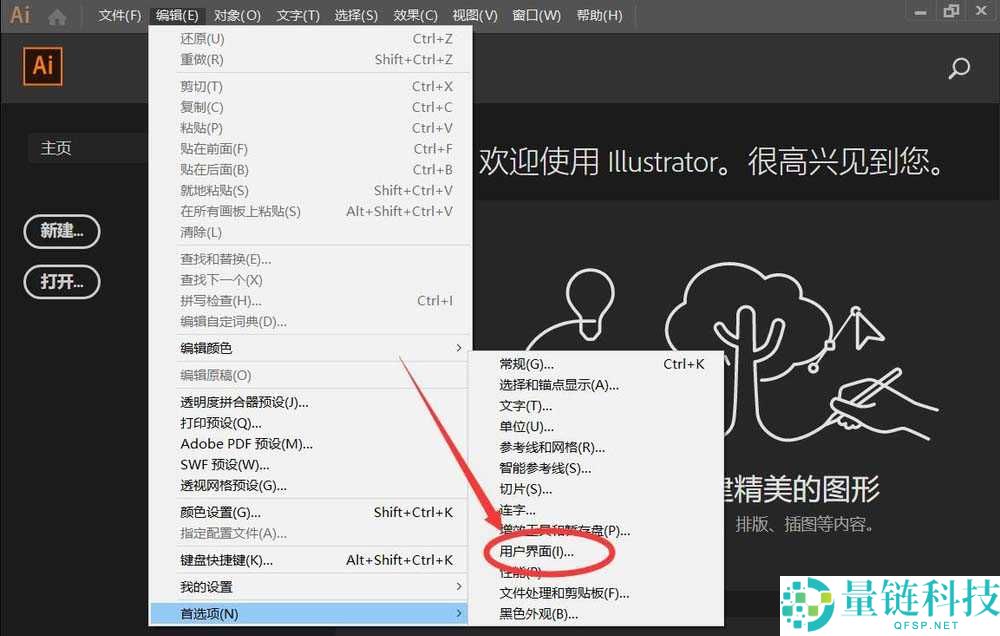The height and width of the screenshot is (636, 1000).
Task: Choose 单位(U)... from preferences submenu
Action: 526,427
